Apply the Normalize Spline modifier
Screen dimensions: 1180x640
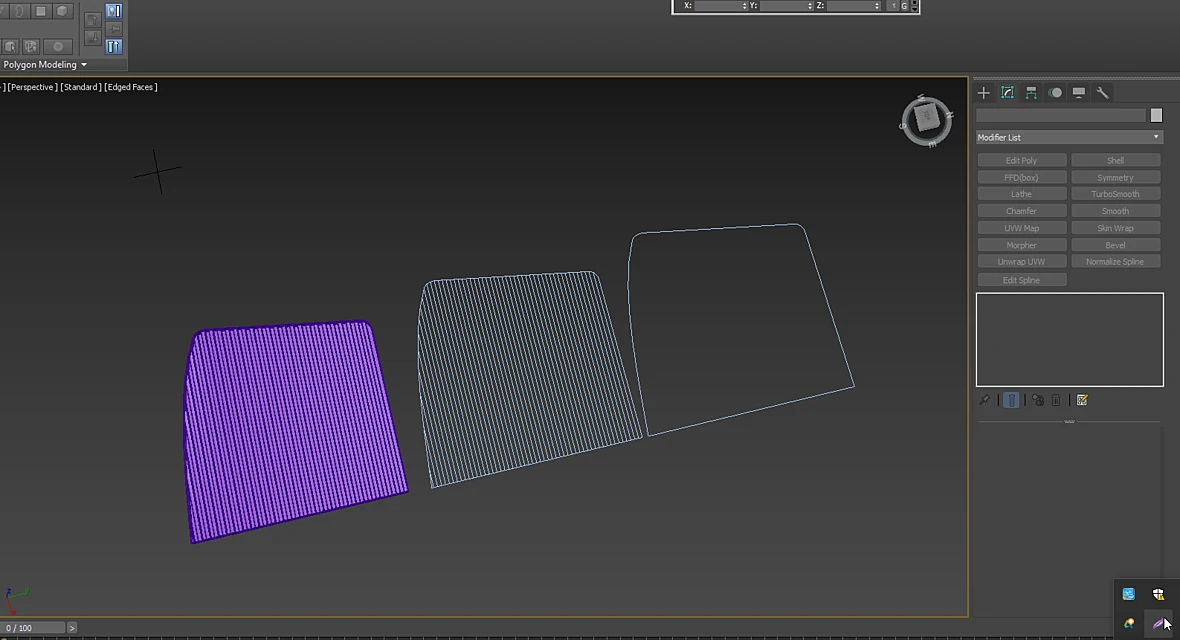pyautogui.click(x=1115, y=262)
